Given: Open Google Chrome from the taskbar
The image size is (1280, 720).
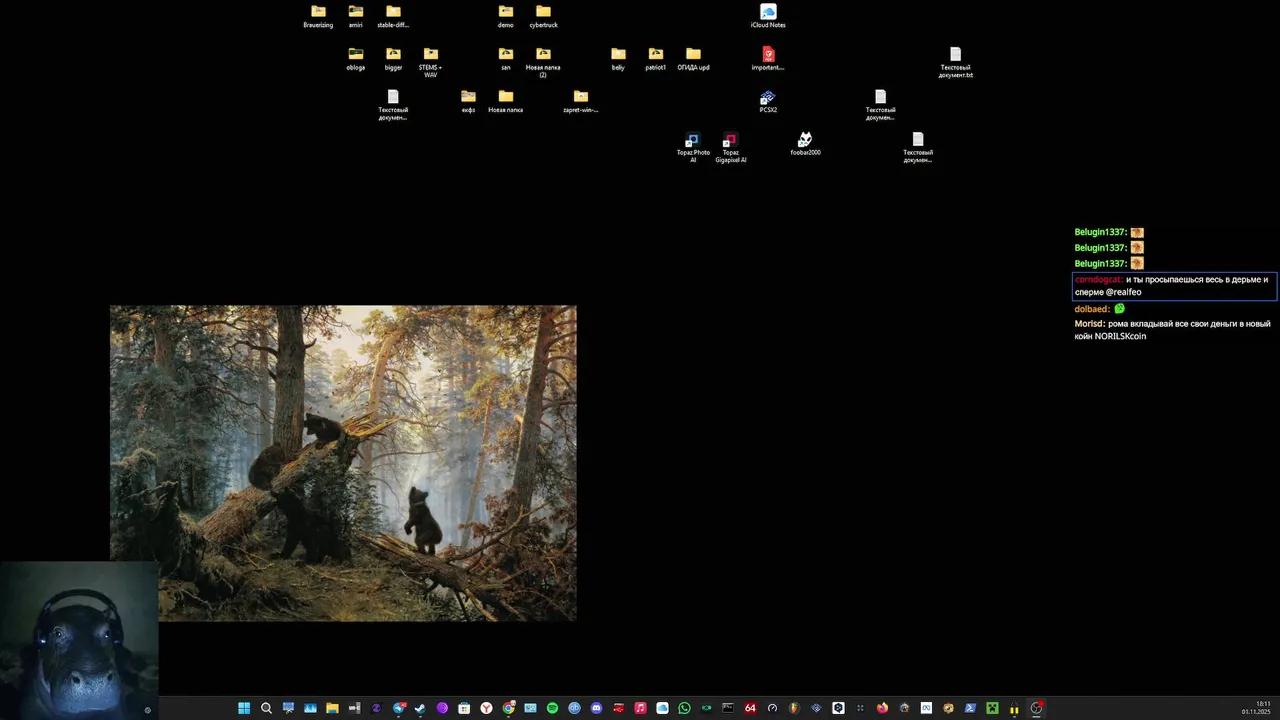Looking at the screenshot, I should tap(508, 708).
